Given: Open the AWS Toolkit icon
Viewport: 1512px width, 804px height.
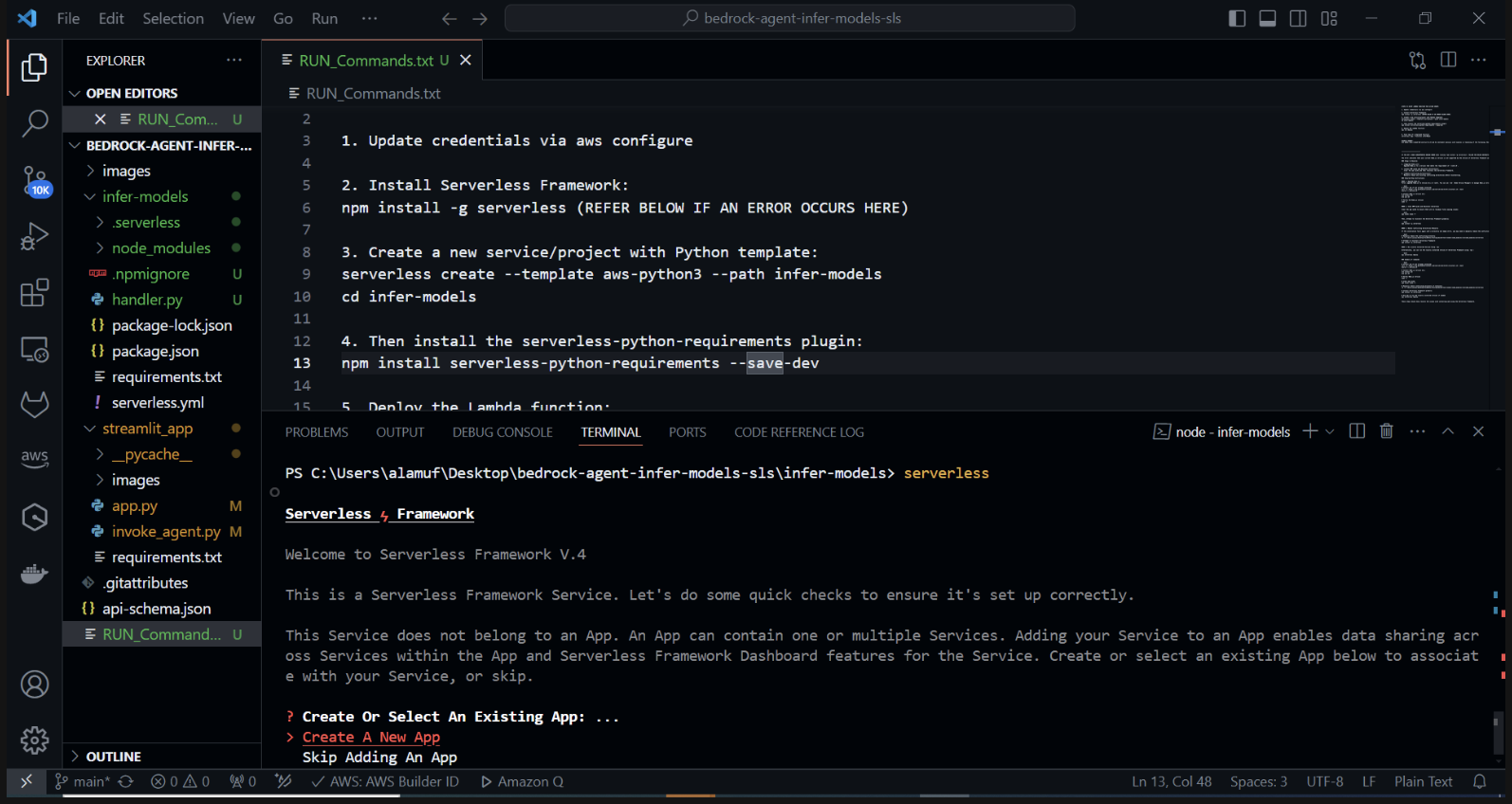Looking at the screenshot, I should tap(34, 457).
